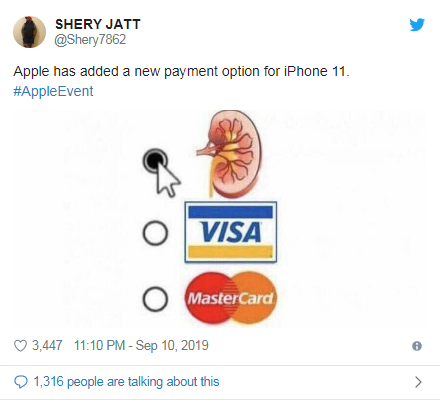Image resolution: width=440 pixels, height=404 pixels.
Task: Click the kidney illustration
Action: click(x=230, y=154)
